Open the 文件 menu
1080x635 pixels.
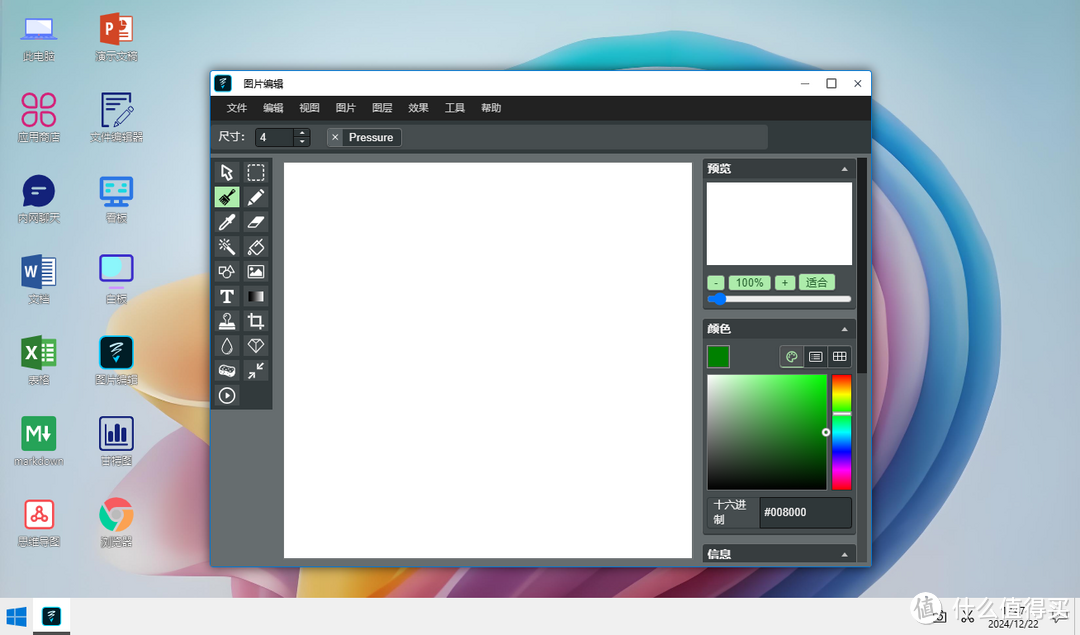[236, 108]
